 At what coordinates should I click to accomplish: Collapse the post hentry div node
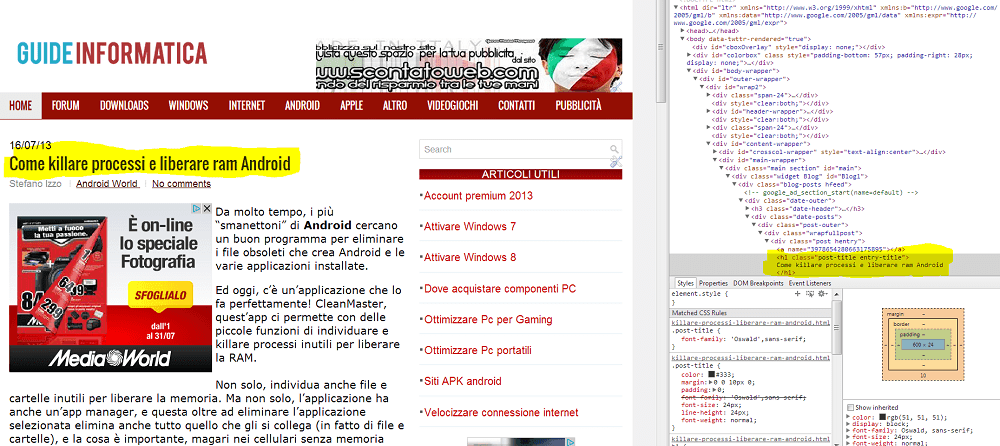pyautogui.click(x=766, y=241)
